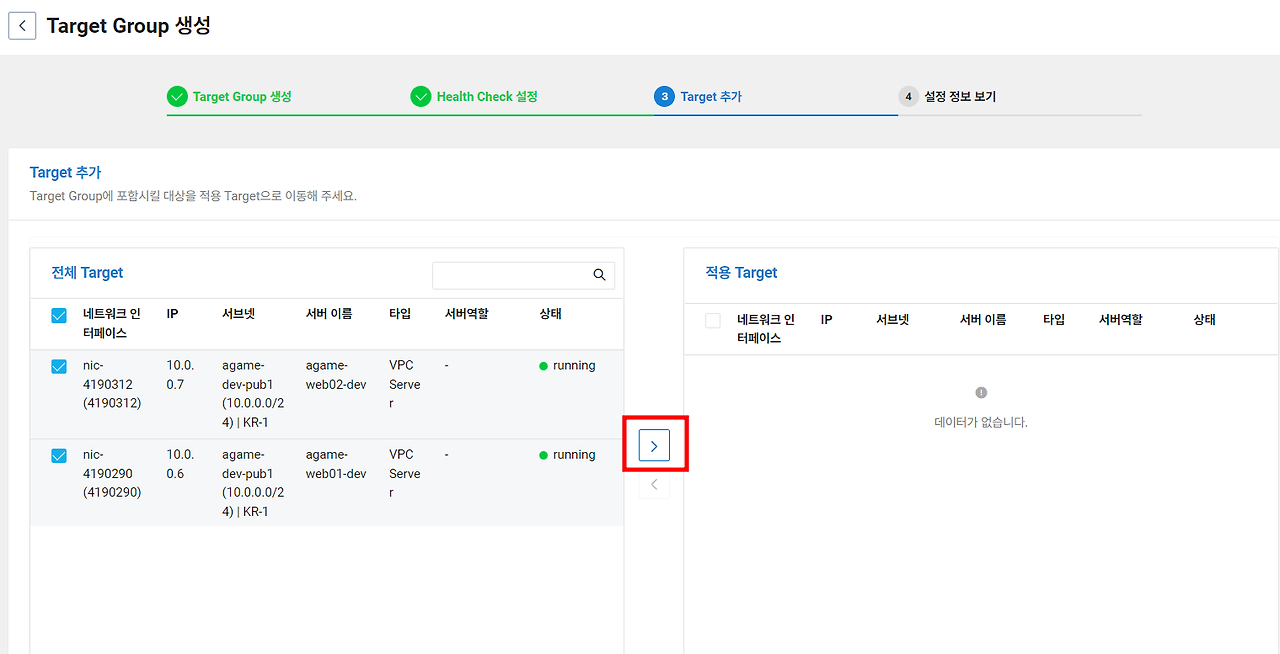
Task: Click the 전체 Target panel title
Action: click(x=87, y=273)
